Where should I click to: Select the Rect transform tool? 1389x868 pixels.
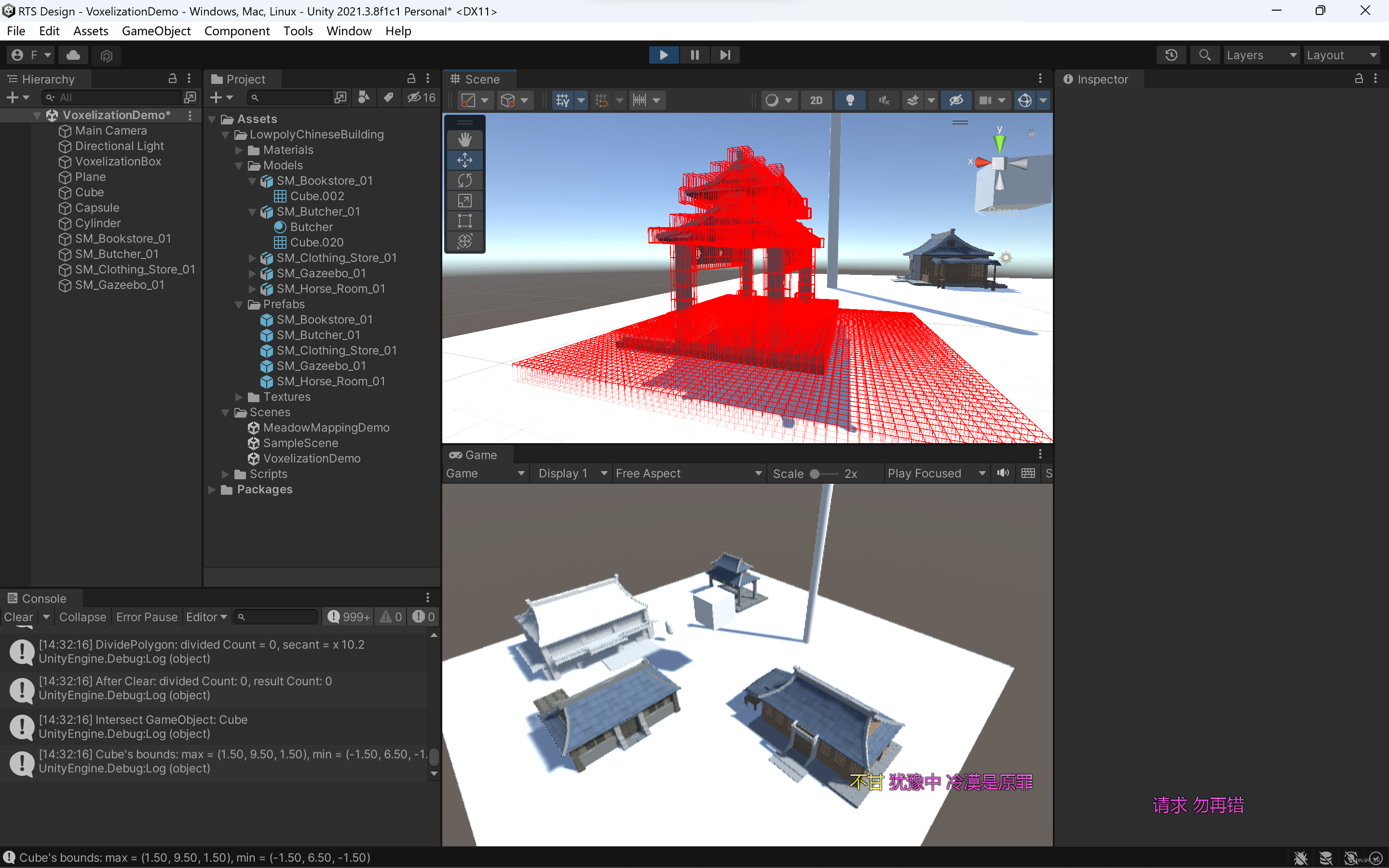point(465,220)
